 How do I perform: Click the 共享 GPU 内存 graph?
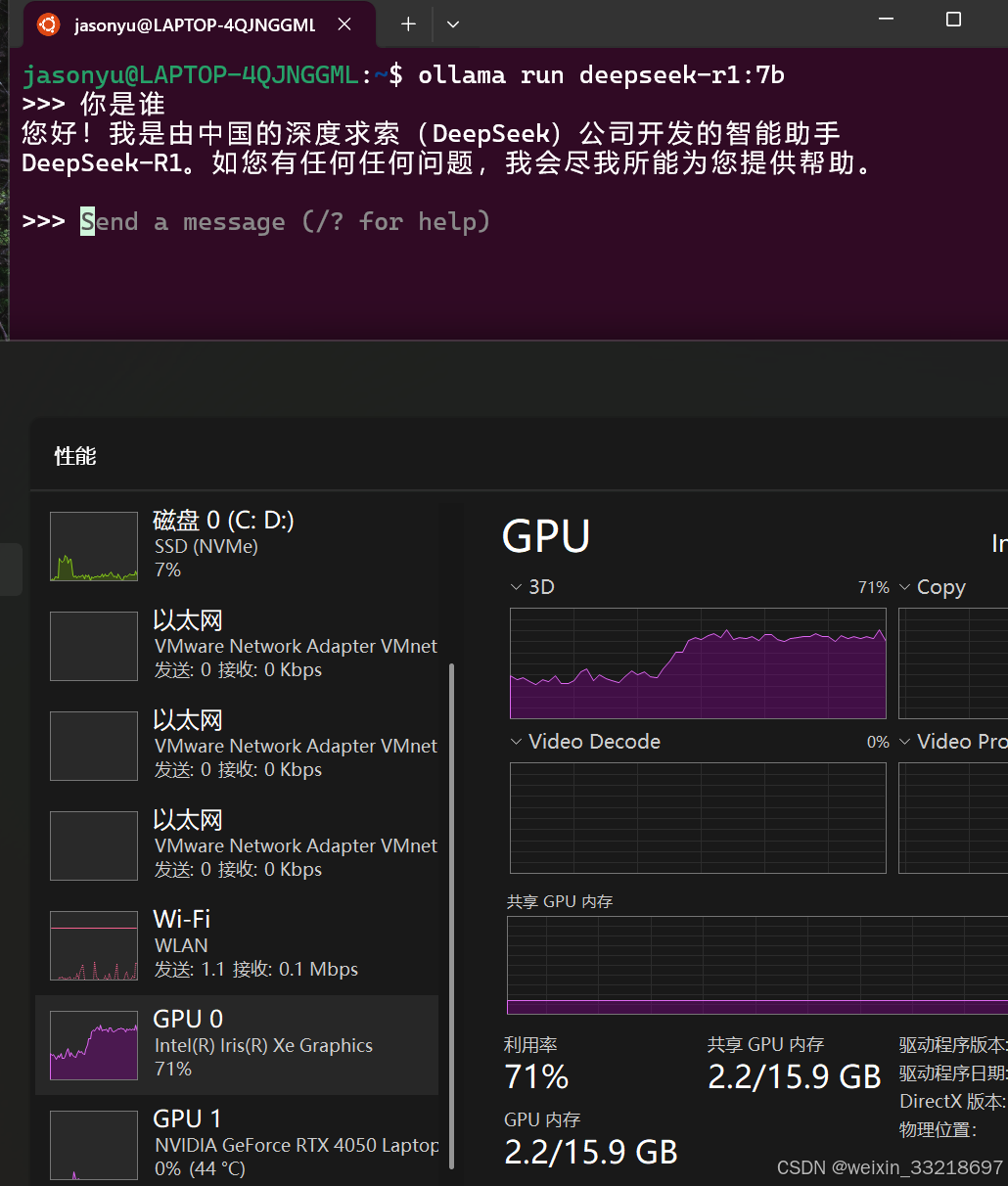pyautogui.click(x=757, y=965)
